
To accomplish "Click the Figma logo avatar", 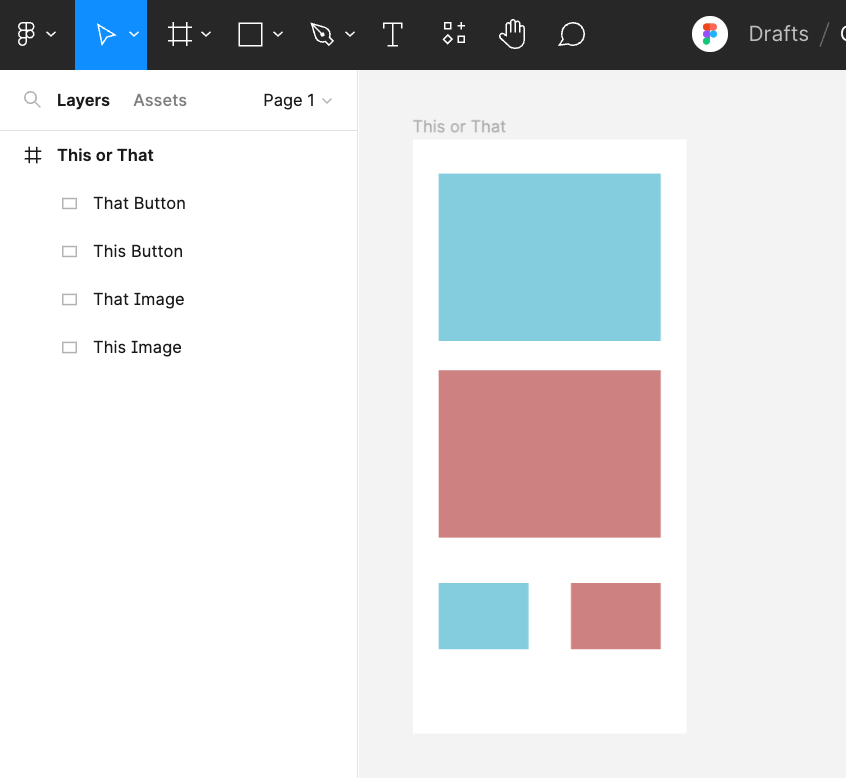I will (x=709, y=34).
